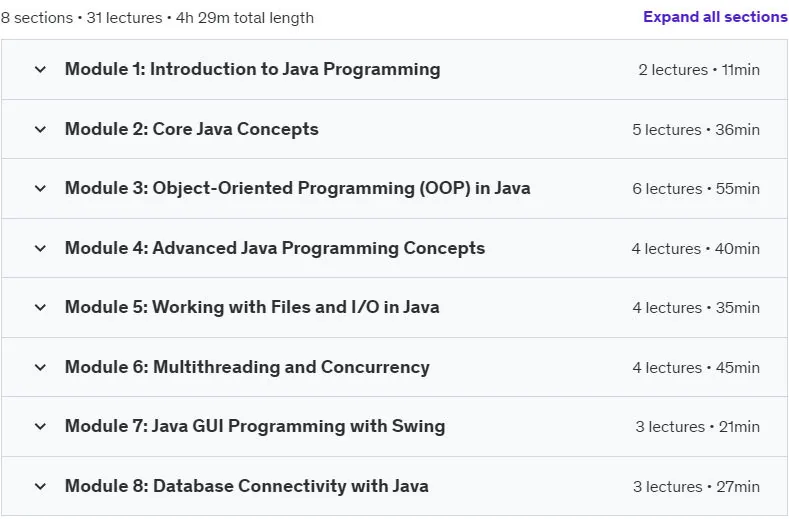The height and width of the screenshot is (519, 789).
Task: Expand chevron for Module 1: Introduction to Java Programming
Action: click(x=40, y=69)
